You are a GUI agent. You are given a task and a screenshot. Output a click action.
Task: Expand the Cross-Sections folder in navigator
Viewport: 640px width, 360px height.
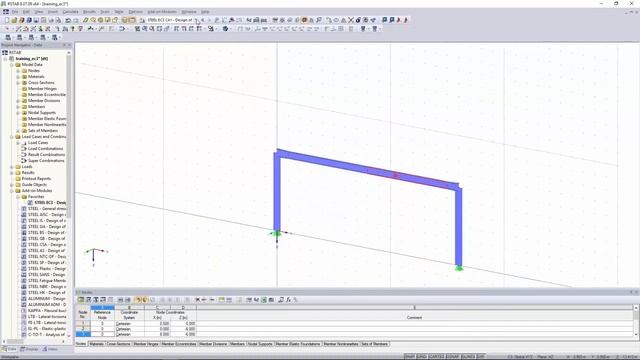click(x=18, y=82)
